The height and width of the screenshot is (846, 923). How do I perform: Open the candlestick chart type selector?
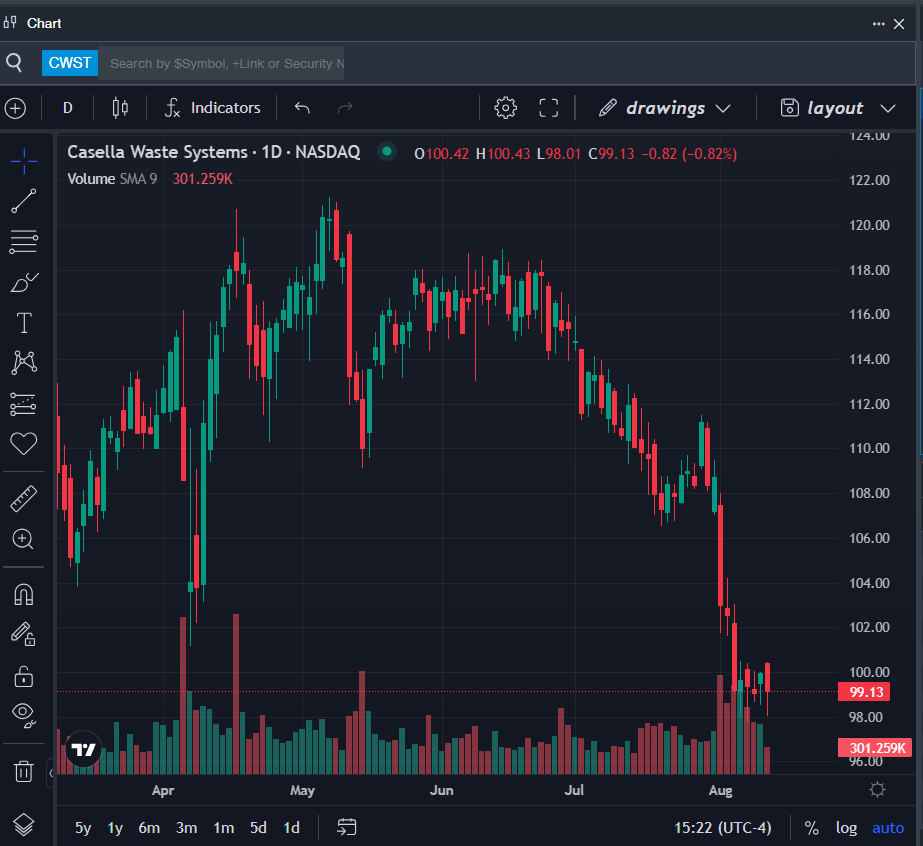pyautogui.click(x=120, y=108)
